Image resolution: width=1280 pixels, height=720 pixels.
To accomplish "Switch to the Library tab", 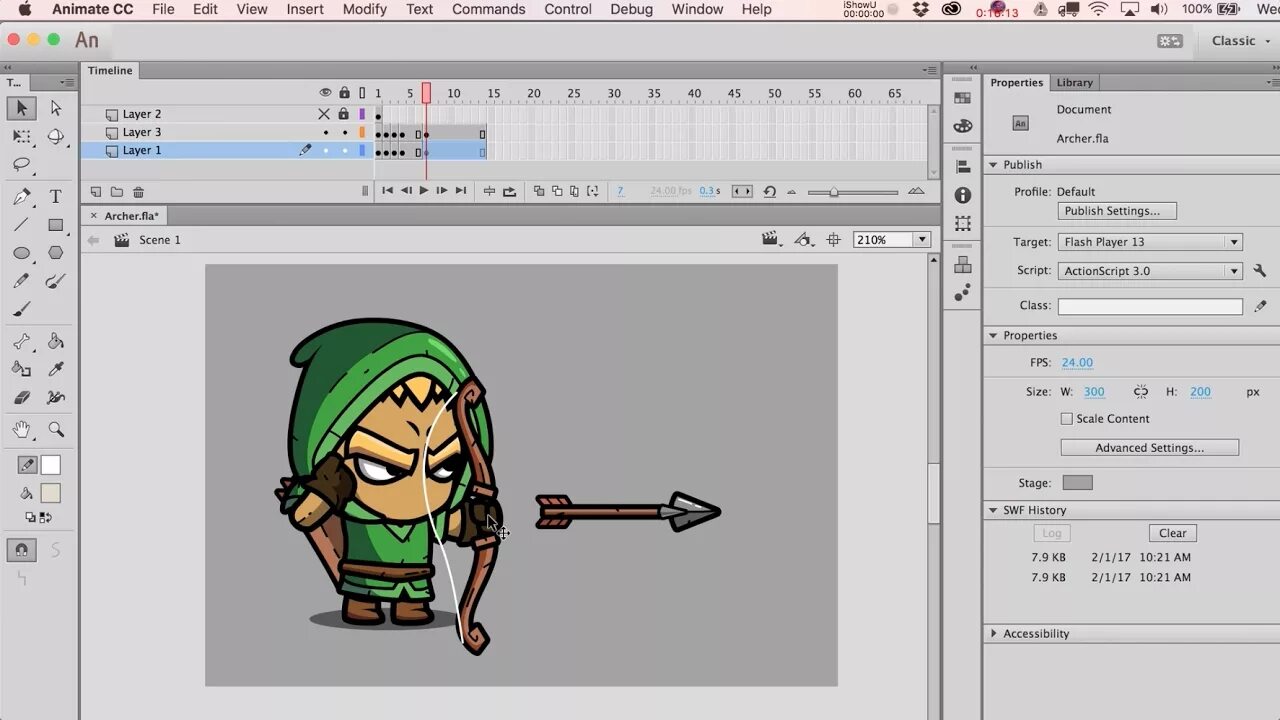I will (1075, 83).
